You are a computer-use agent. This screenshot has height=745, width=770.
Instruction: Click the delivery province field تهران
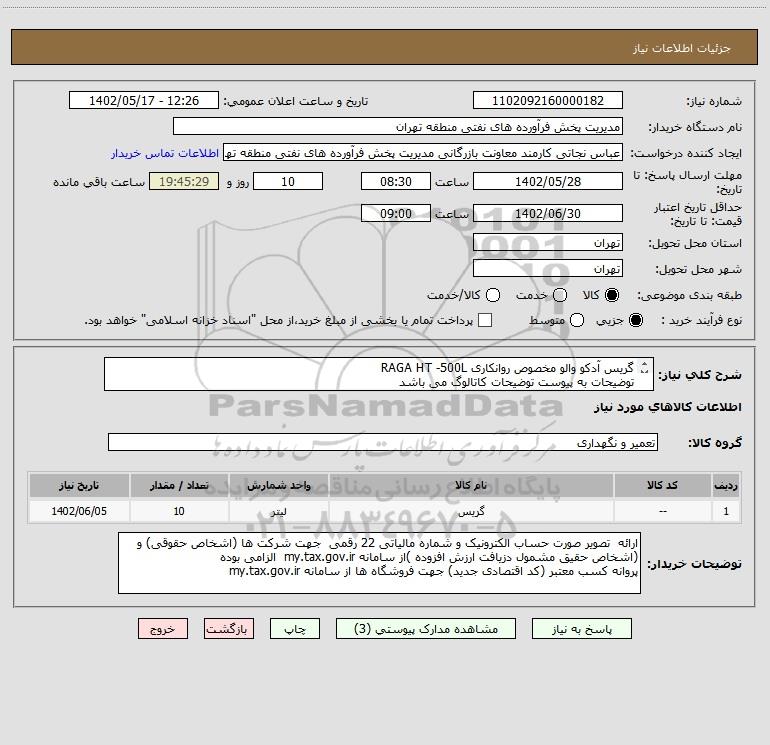coord(548,243)
